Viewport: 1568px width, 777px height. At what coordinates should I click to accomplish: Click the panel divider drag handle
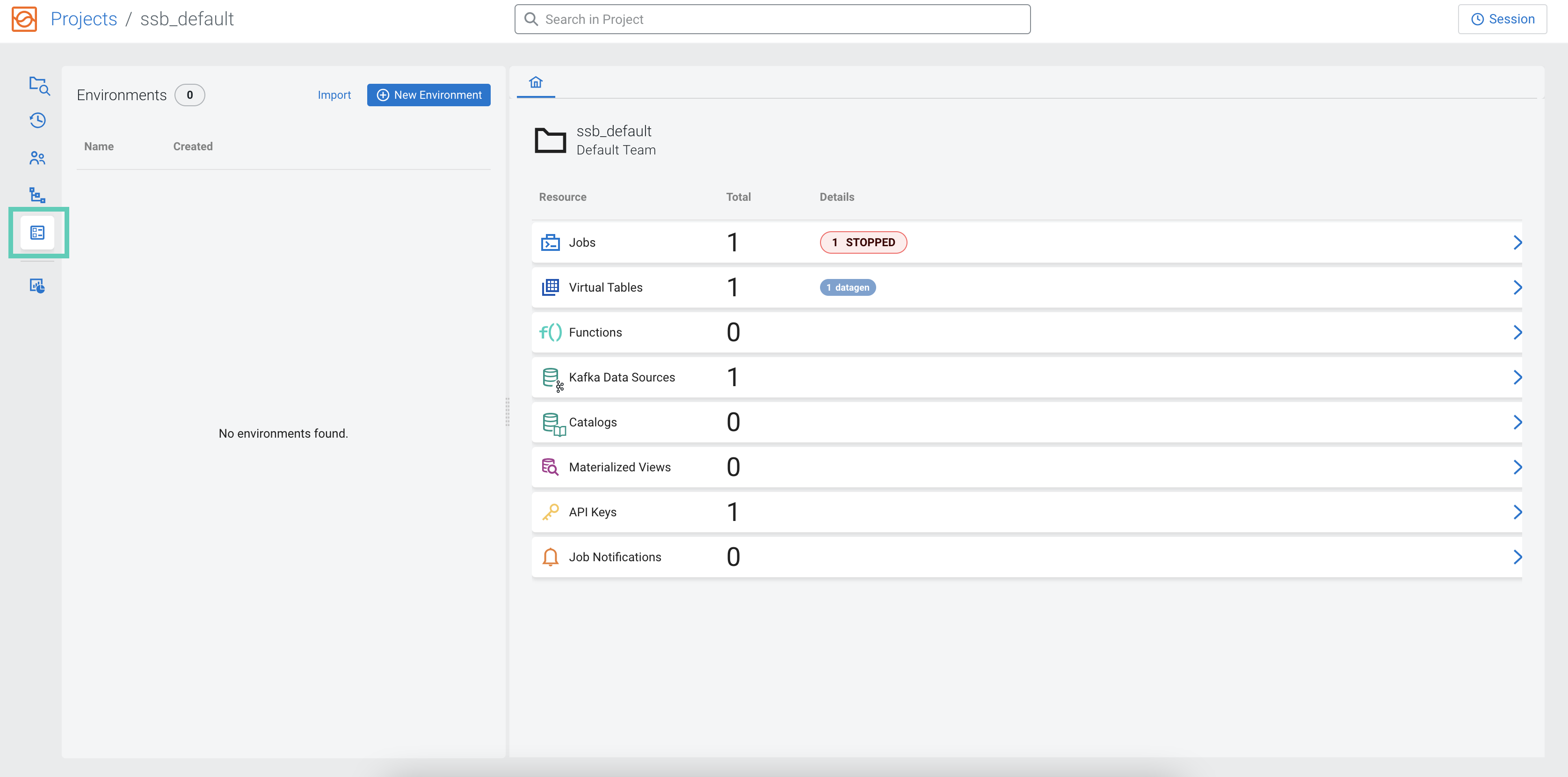[x=507, y=412]
